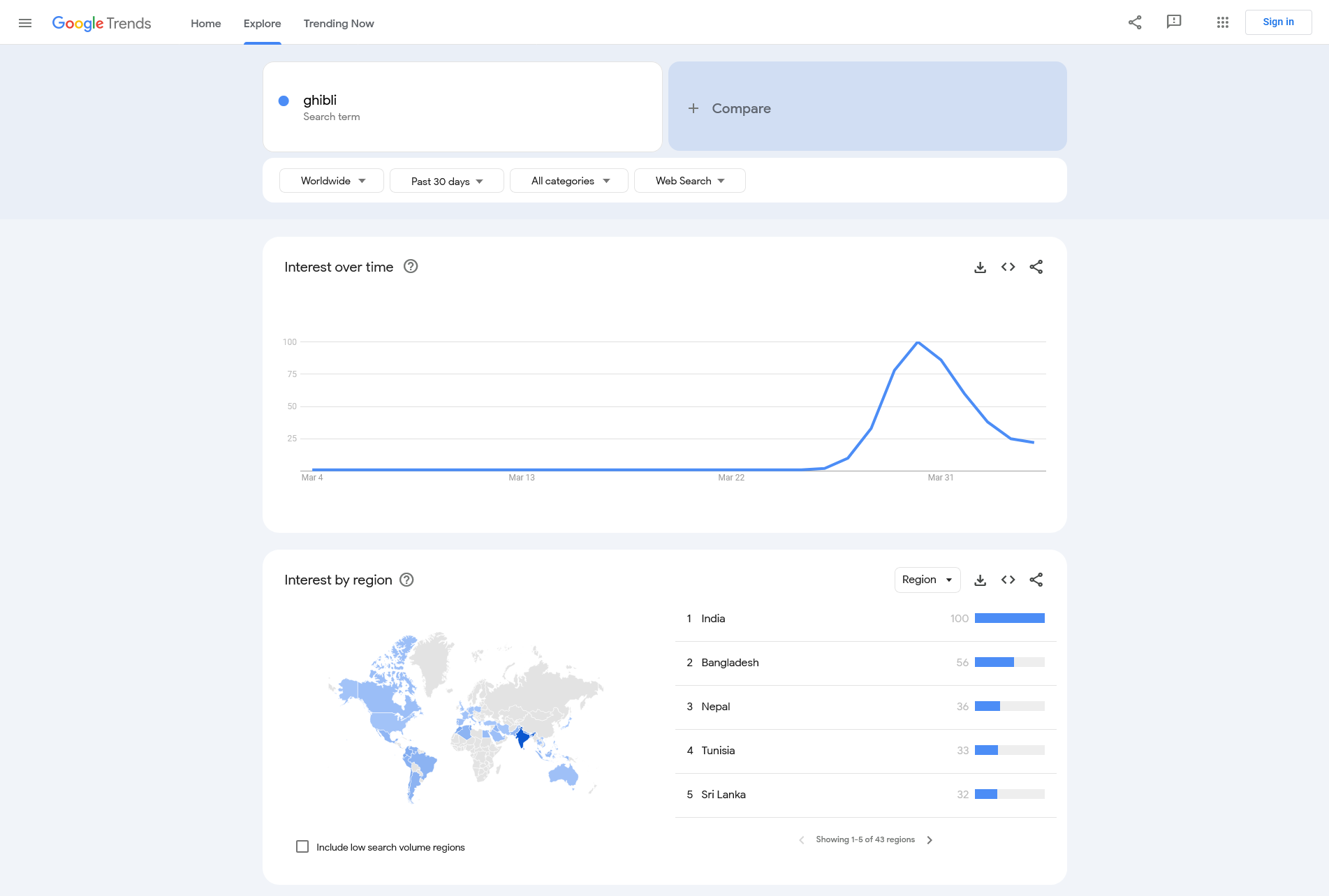The width and height of the screenshot is (1329, 896).
Task: Open the Region resolution dropdown
Action: pyautogui.click(x=927, y=580)
